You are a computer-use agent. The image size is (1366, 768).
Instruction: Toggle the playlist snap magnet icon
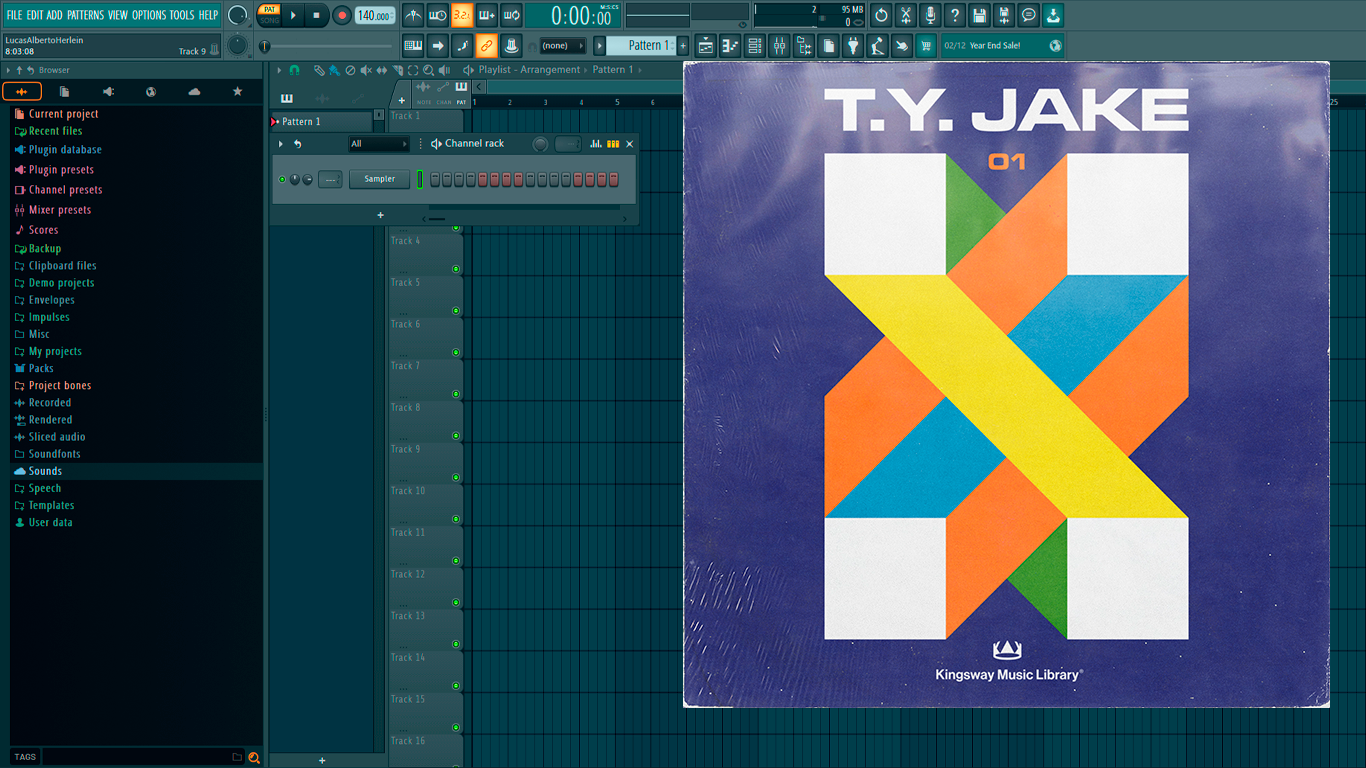[294, 70]
